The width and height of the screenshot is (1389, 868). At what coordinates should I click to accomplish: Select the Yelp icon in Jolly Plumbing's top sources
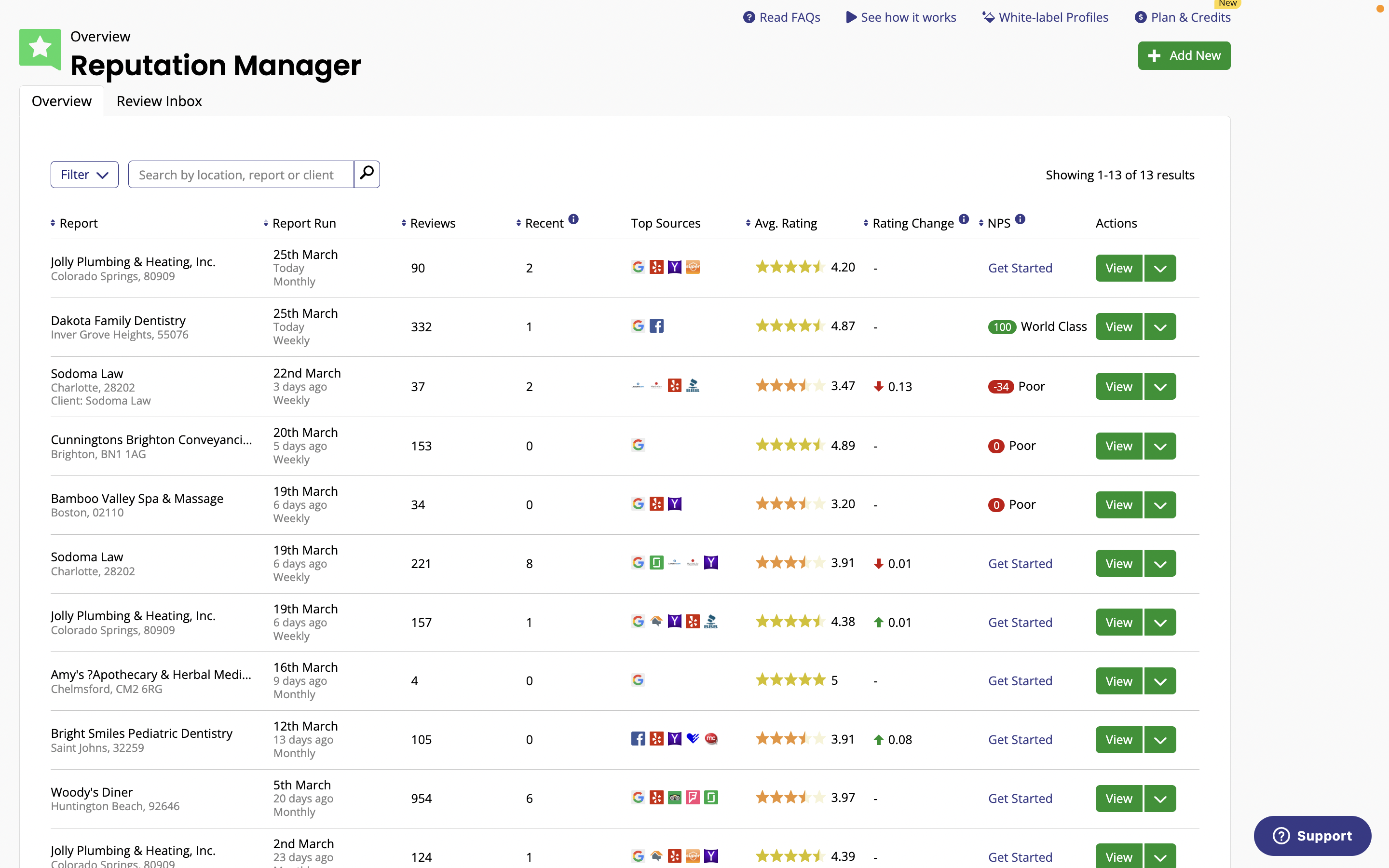tap(656, 267)
